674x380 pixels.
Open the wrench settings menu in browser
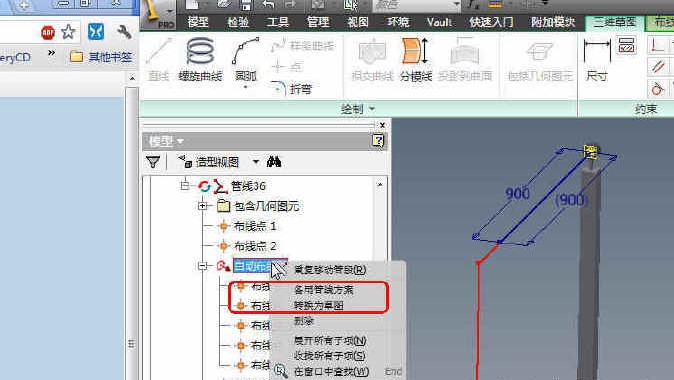[x=124, y=32]
